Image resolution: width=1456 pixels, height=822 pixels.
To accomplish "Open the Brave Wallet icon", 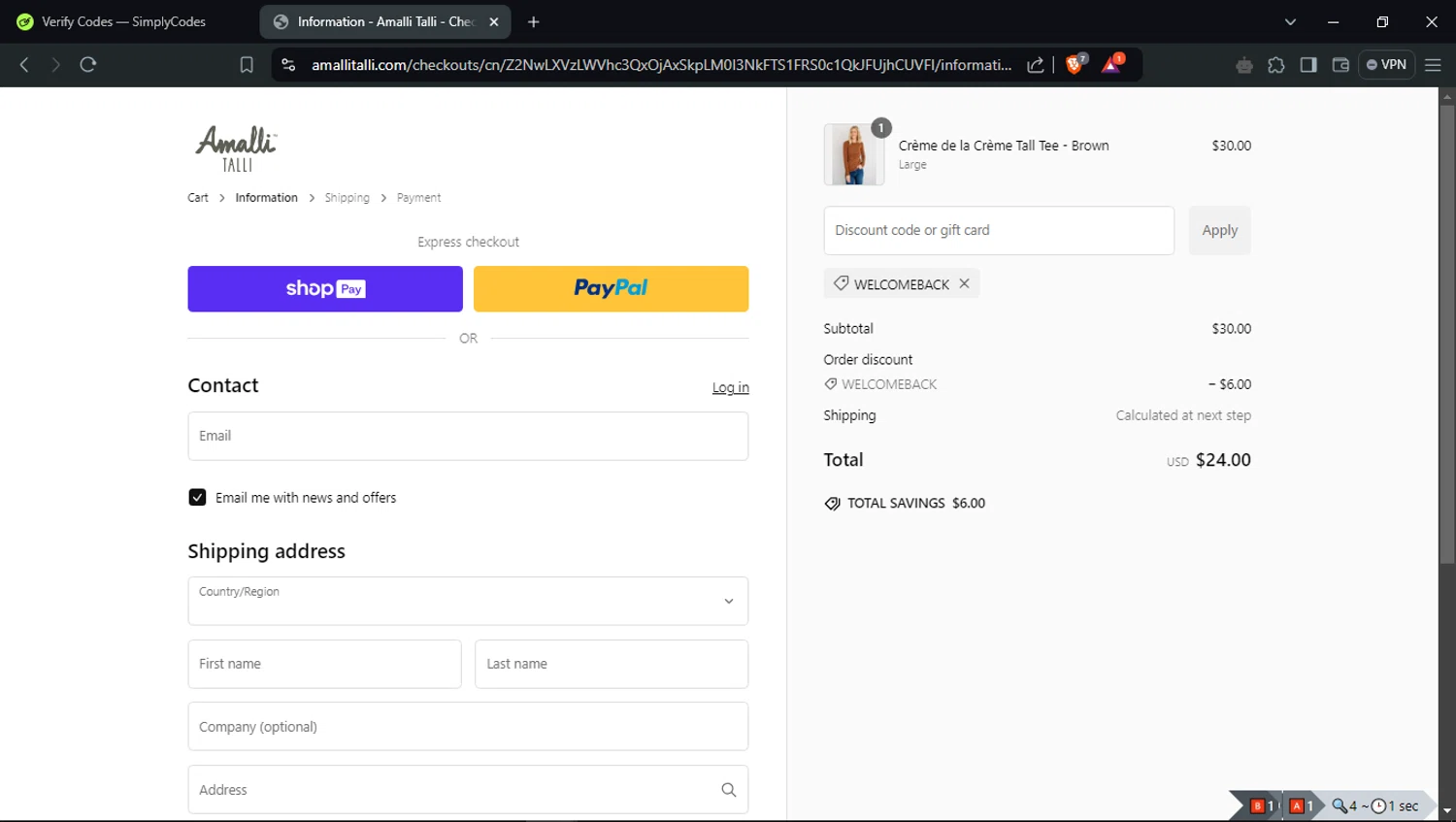I will point(1340,65).
